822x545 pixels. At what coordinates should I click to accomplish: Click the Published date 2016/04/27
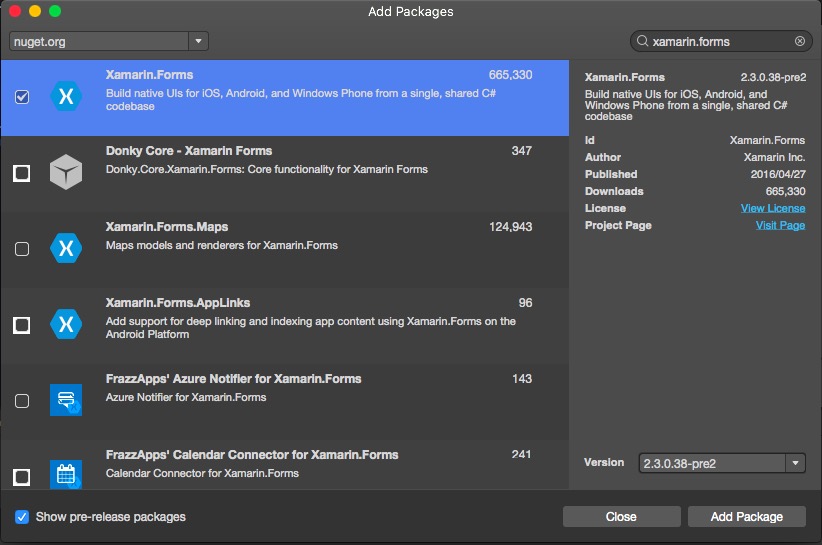tap(778, 175)
